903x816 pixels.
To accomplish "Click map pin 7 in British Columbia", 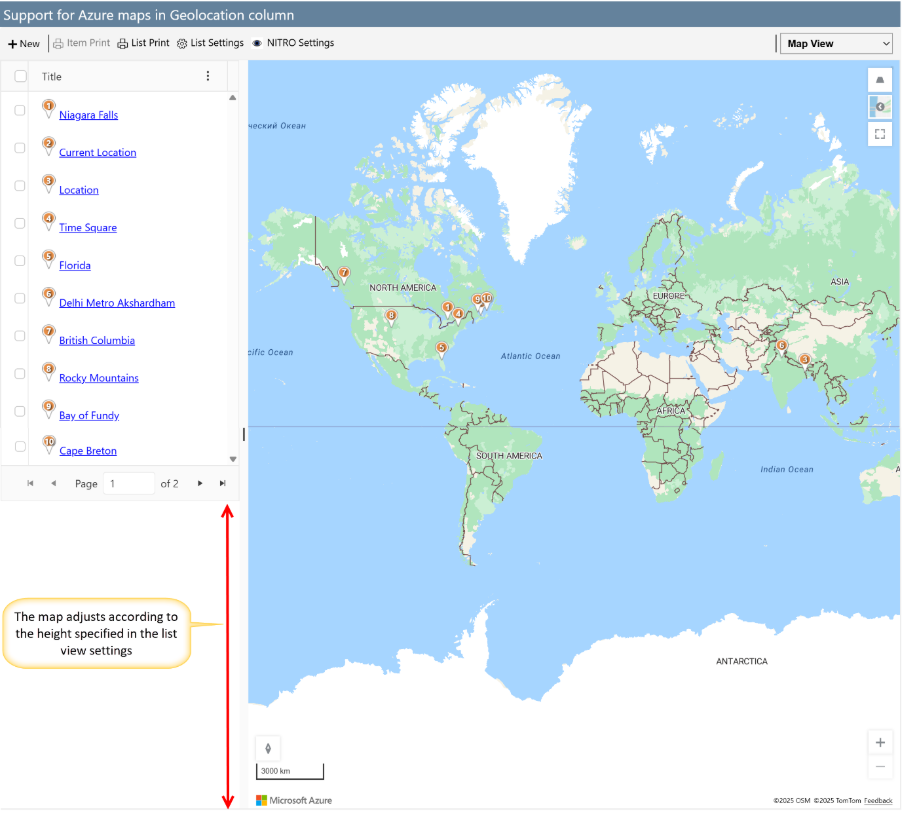I will point(344,274).
